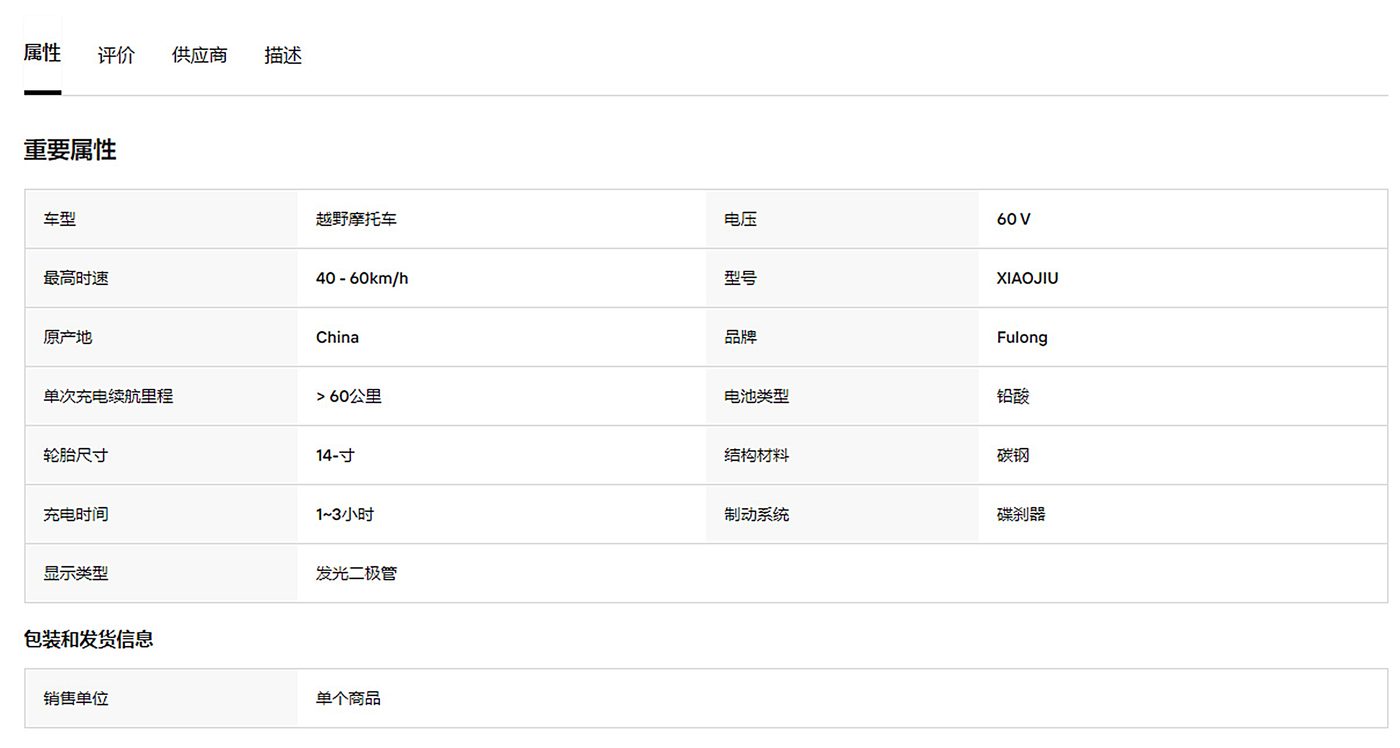
Task: Click the 包装和发货信息 heading
Action: [x=89, y=639]
